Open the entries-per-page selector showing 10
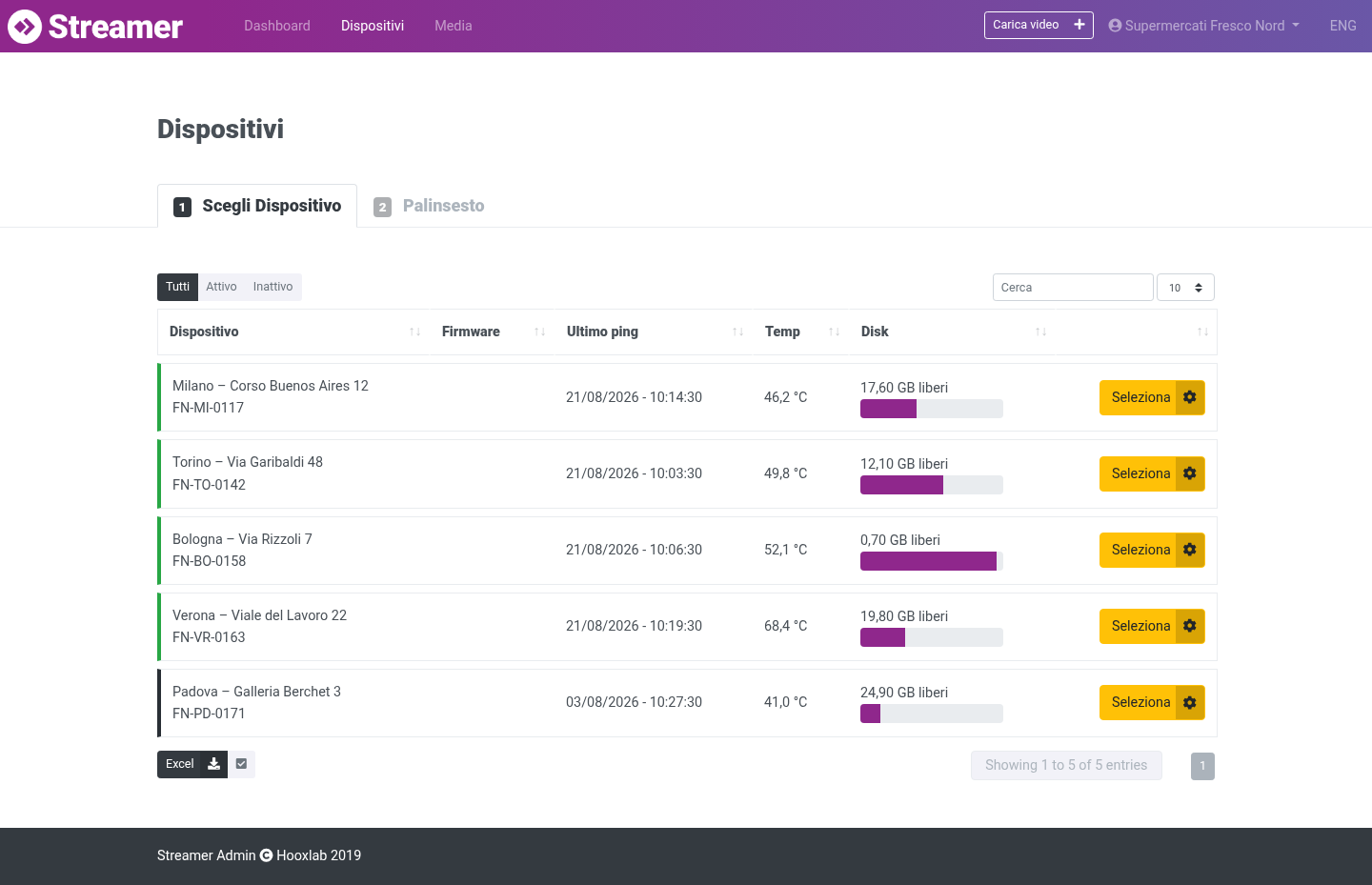This screenshot has height=885, width=1372. tap(1185, 288)
